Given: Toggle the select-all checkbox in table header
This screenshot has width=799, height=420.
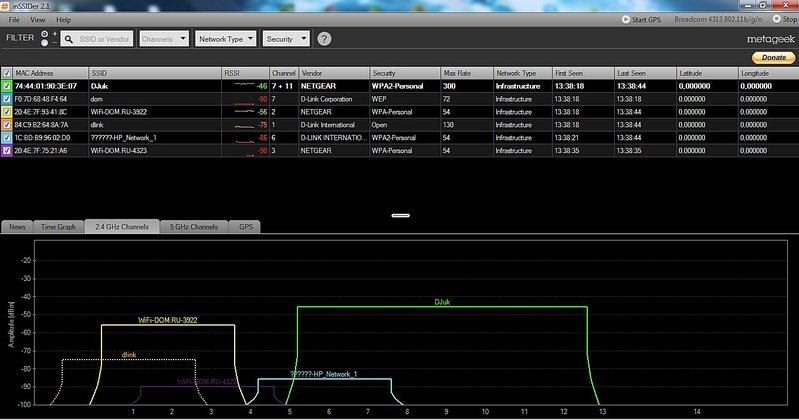Looking at the screenshot, I should [7, 74].
